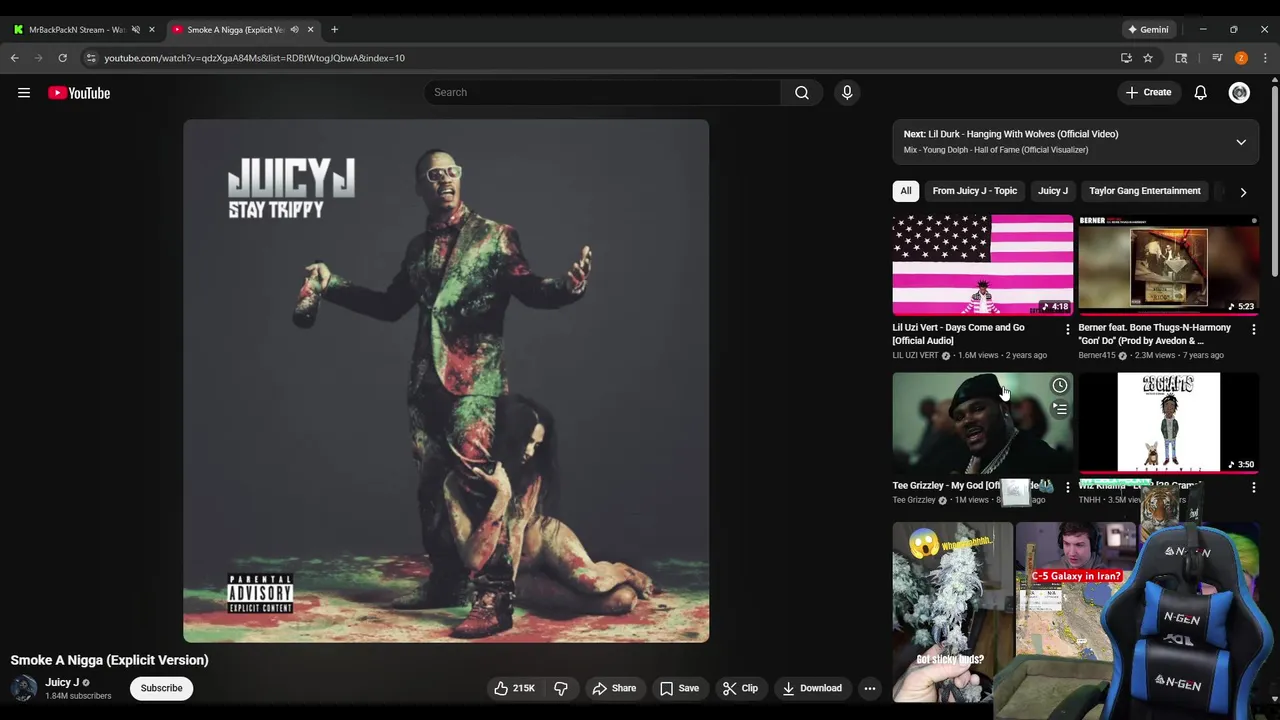Mute the Smoke A Nigga tab audio
The width and height of the screenshot is (1280, 720).
tap(294, 29)
